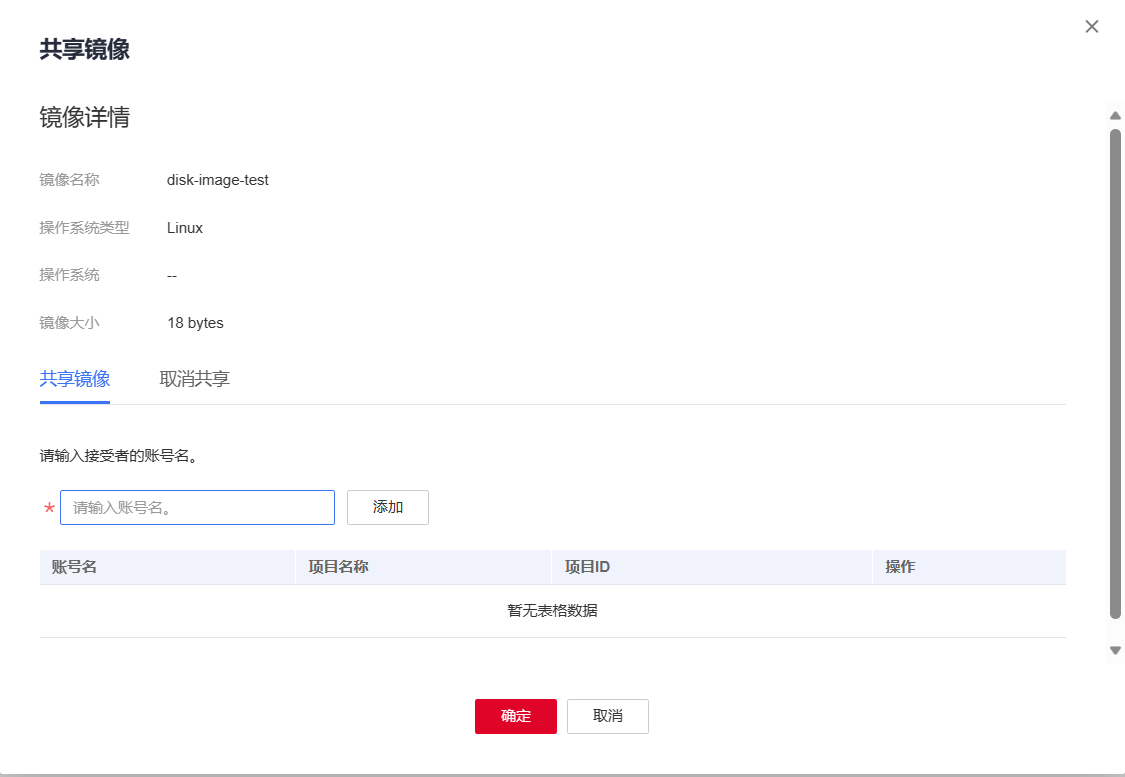Image resolution: width=1125 pixels, height=777 pixels.
Task: Click the 暂无表格数据 empty table message
Action: 552,611
